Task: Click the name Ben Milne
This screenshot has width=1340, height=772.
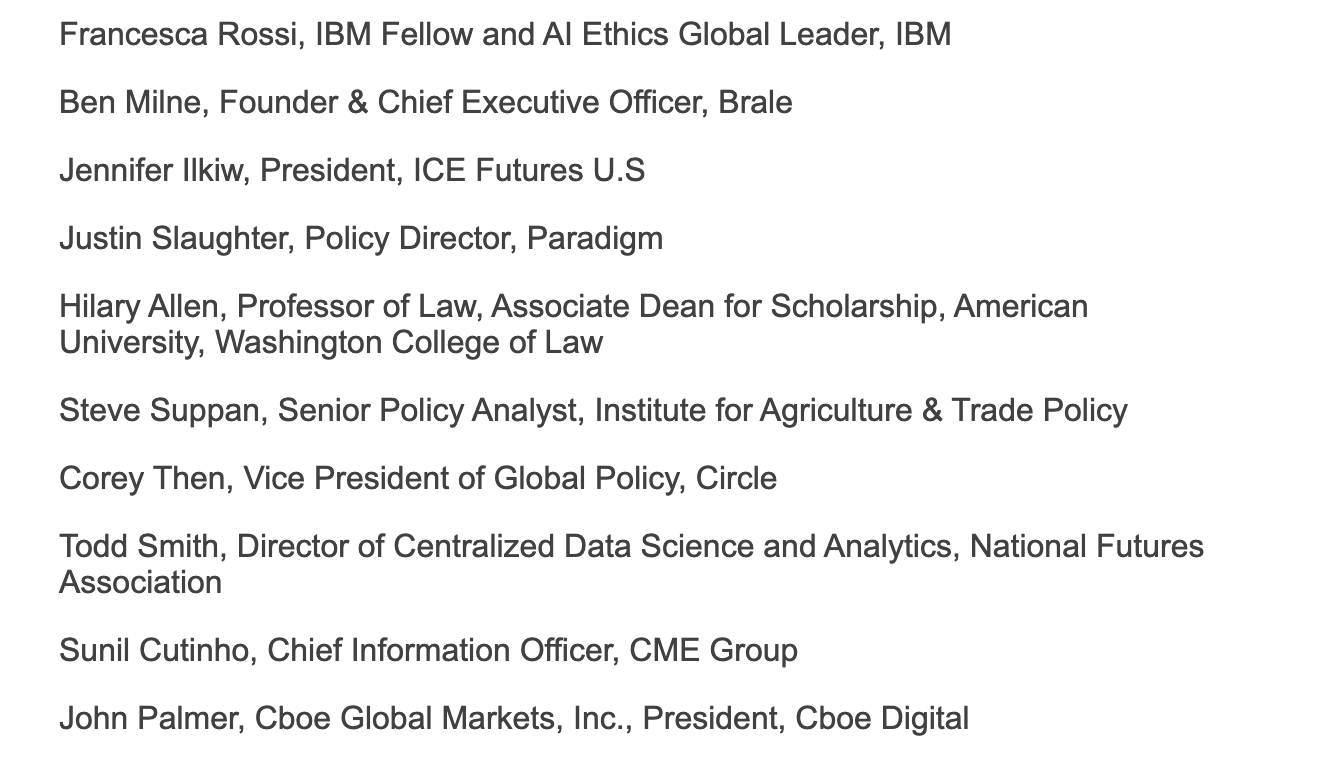Action: click(130, 103)
